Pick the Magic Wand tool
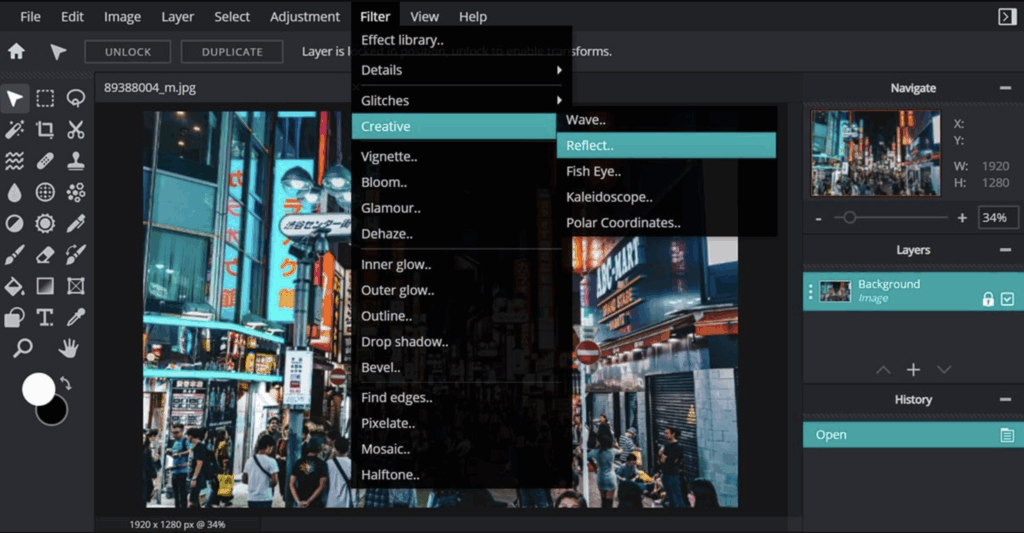This screenshot has height=533, width=1024. point(14,129)
